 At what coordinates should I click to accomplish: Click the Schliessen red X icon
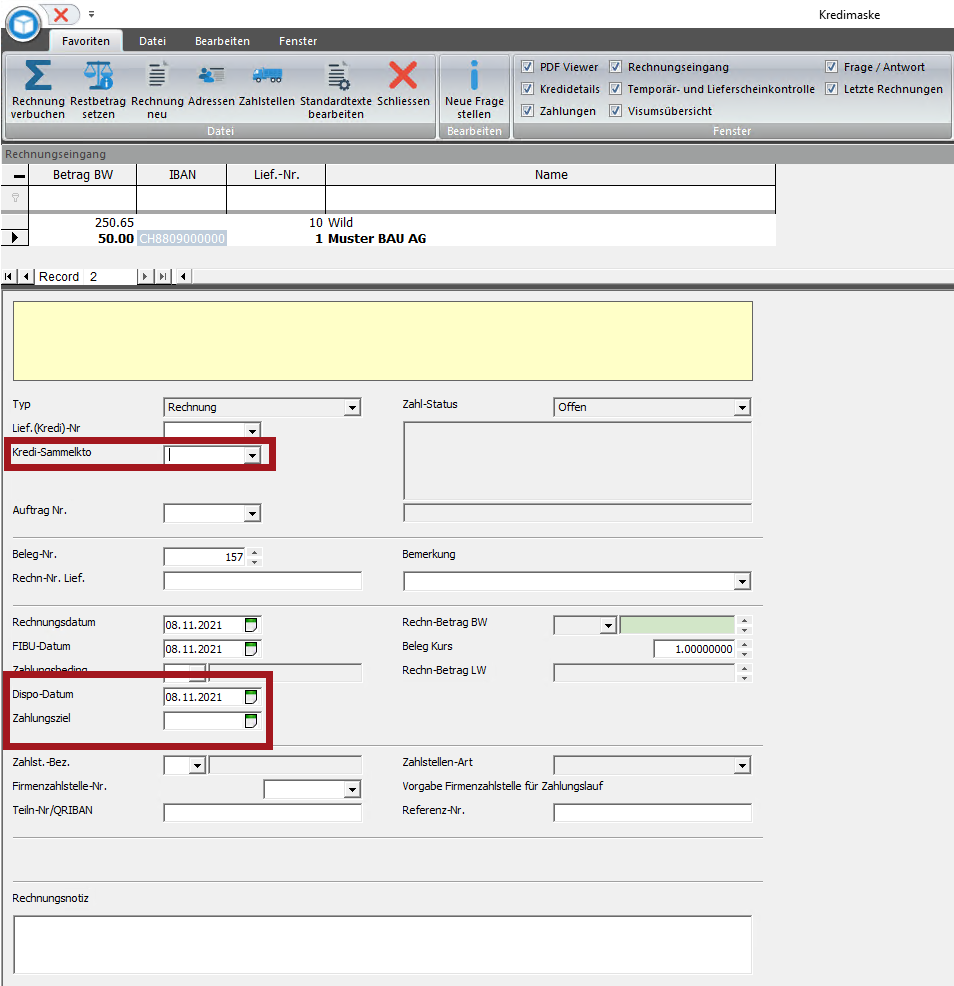403,75
